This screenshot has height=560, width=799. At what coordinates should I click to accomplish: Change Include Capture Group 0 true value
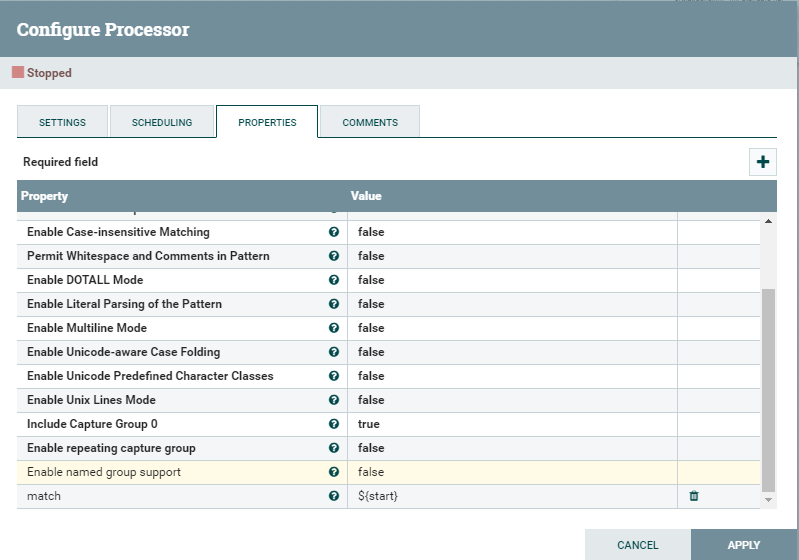(x=510, y=424)
